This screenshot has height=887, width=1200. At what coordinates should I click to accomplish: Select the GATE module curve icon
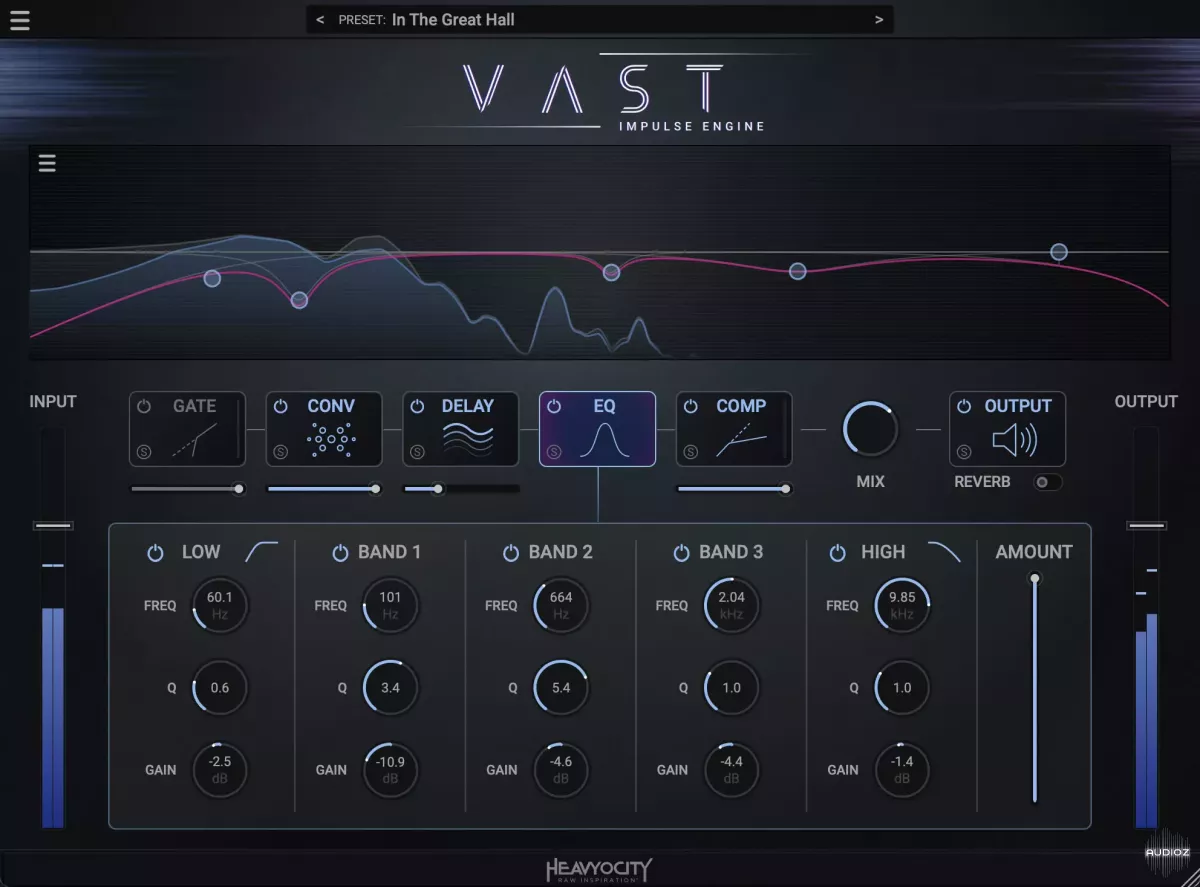[194, 440]
